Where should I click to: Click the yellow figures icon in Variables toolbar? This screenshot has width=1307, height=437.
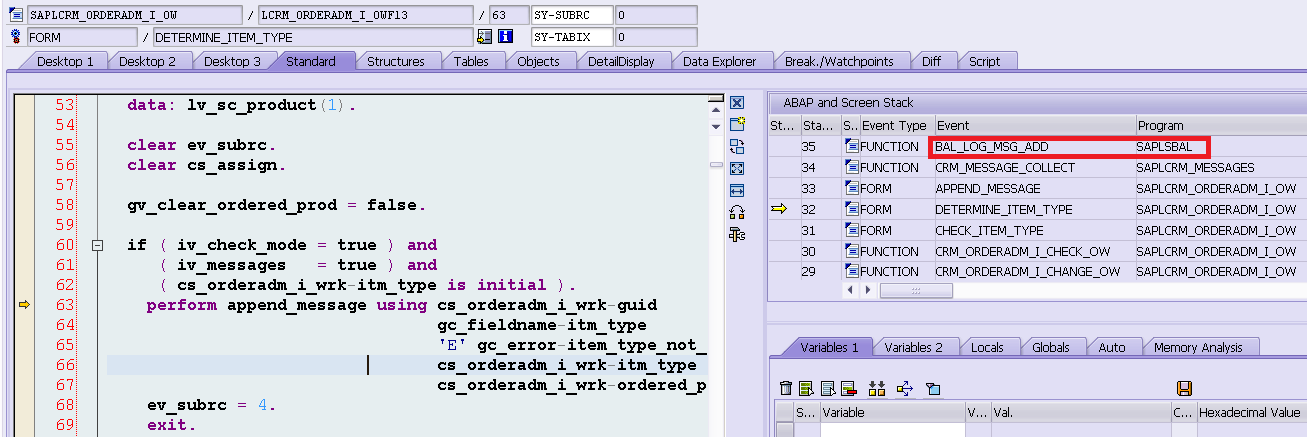click(878, 388)
